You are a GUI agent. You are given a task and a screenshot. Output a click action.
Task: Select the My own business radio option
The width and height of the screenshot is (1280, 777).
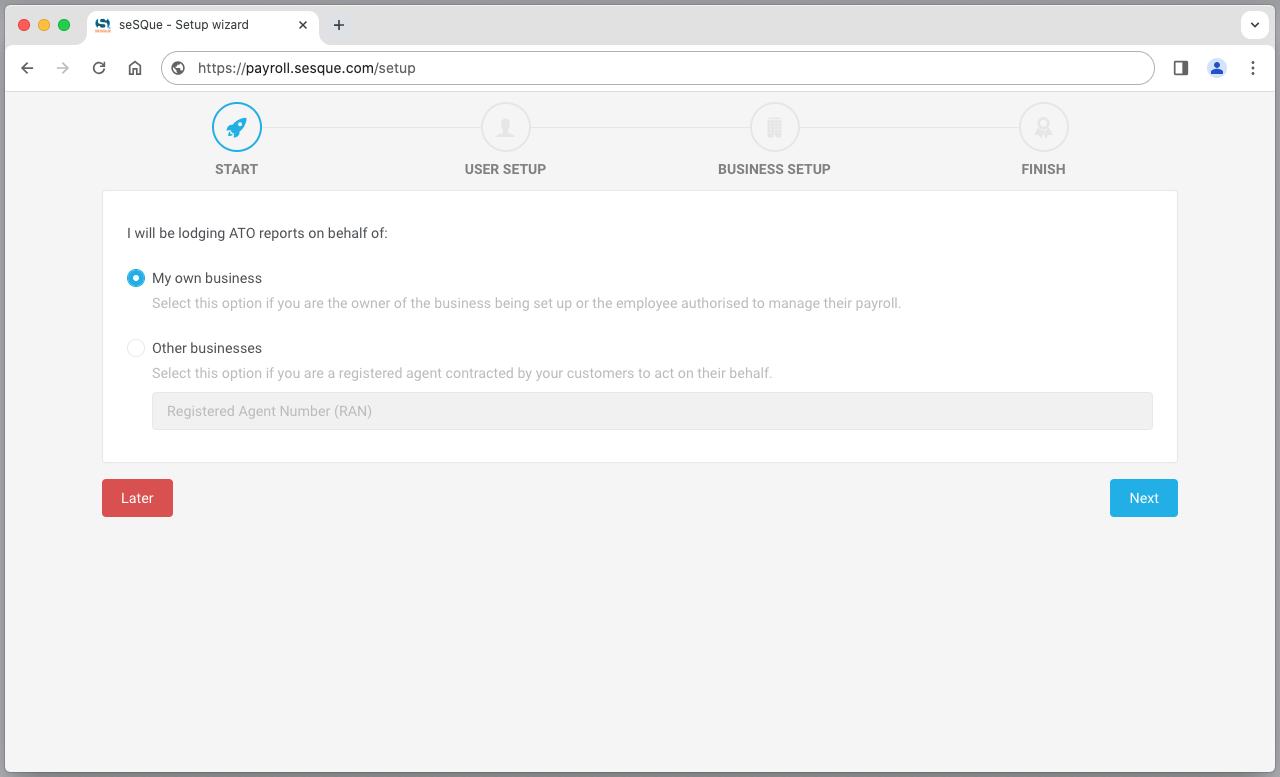coord(136,278)
